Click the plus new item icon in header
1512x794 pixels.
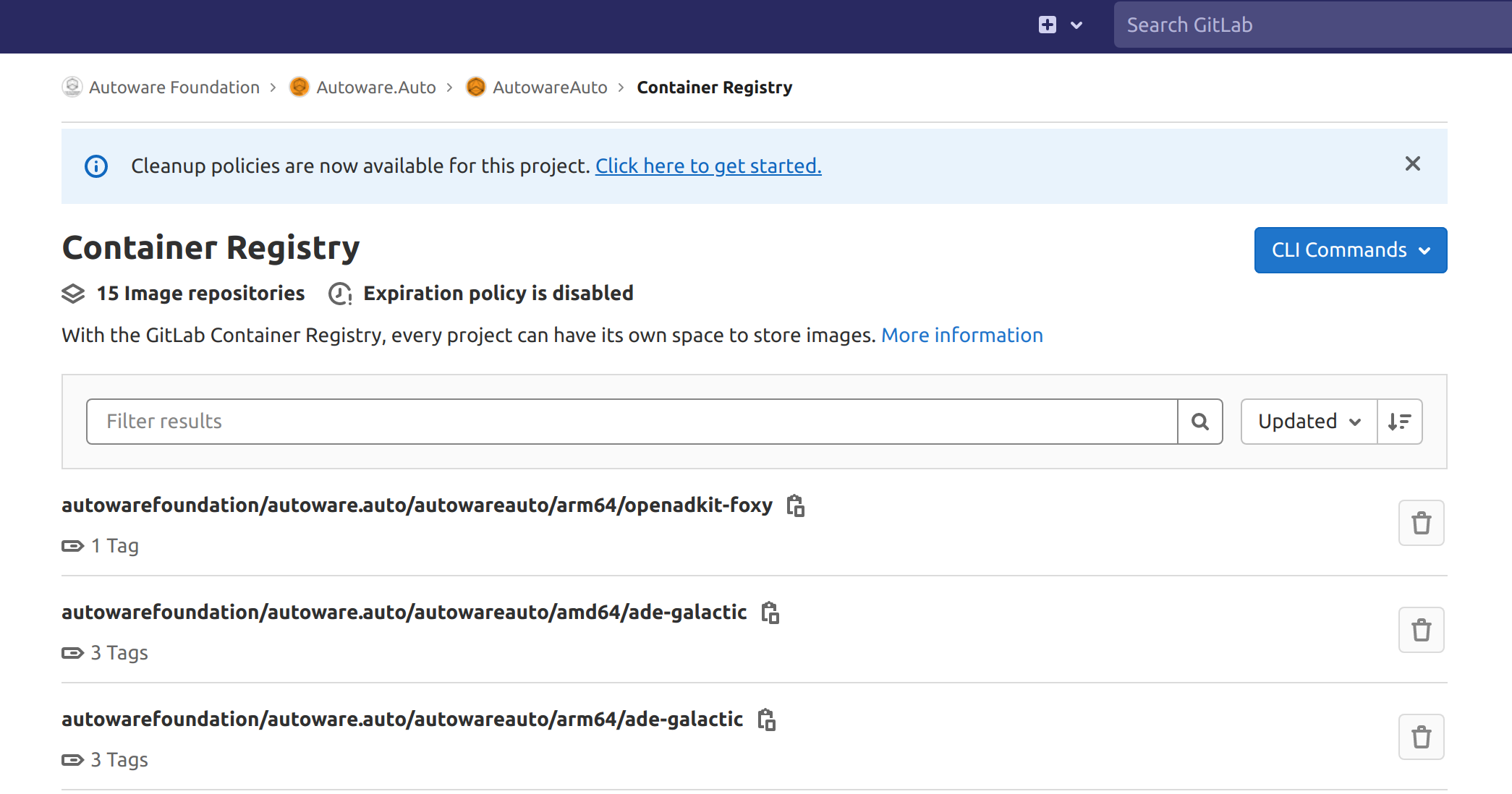[1047, 25]
